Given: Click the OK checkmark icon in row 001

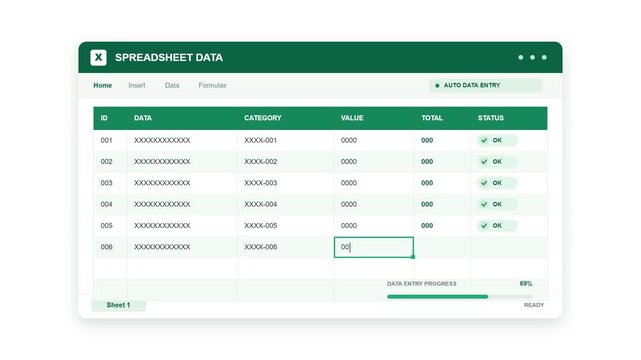Looking at the screenshot, I should coord(484,140).
